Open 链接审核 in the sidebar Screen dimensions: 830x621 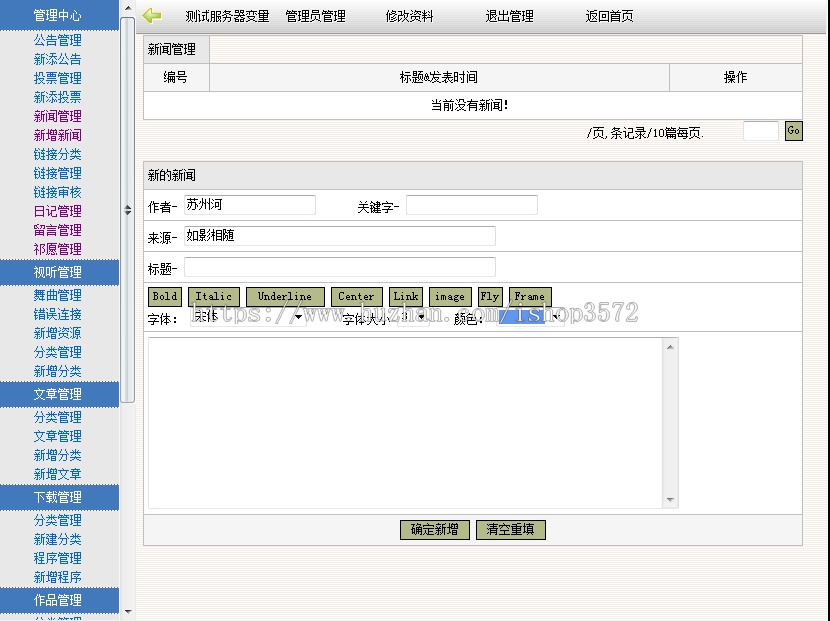(x=57, y=193)
